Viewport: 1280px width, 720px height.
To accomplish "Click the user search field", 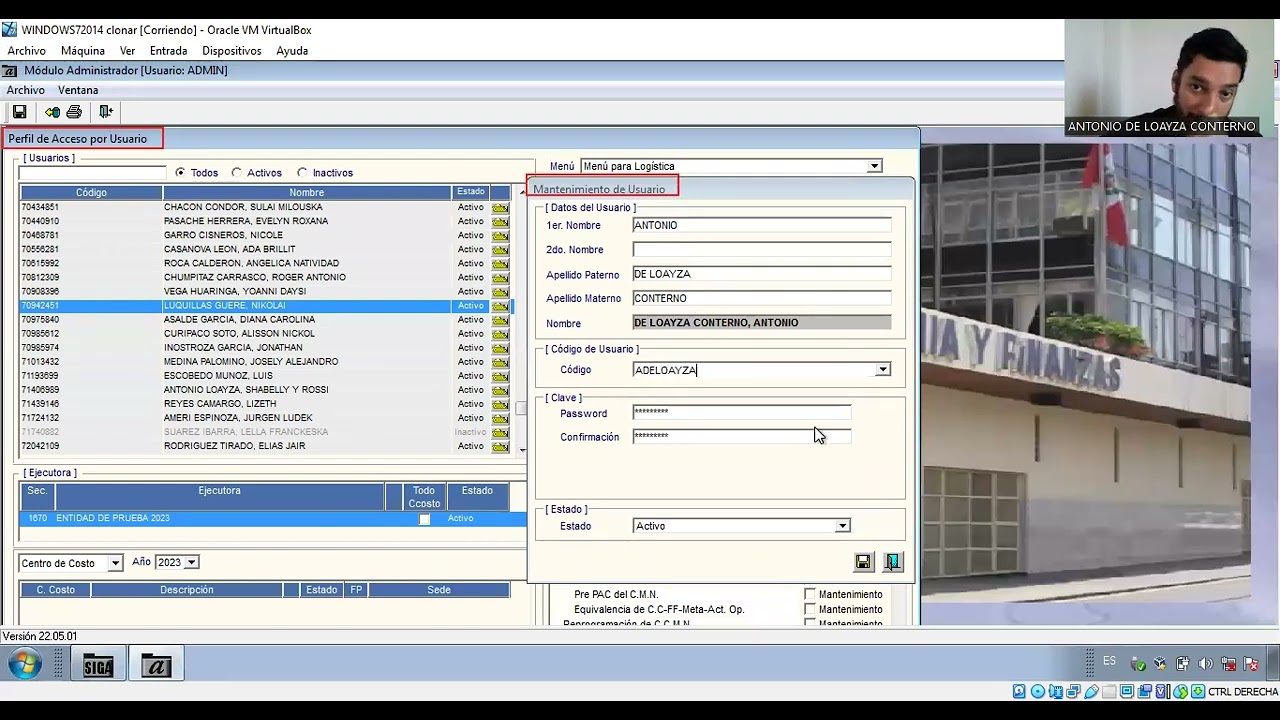I will [92, 173].
